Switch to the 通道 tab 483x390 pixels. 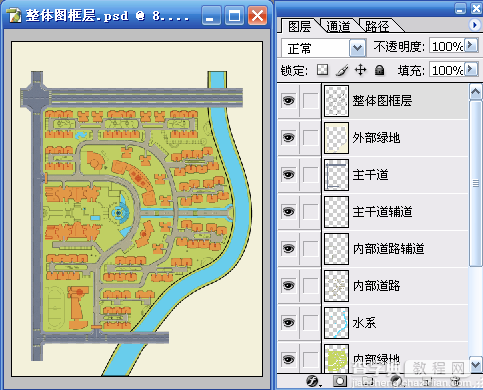click(x=338, y=26)
